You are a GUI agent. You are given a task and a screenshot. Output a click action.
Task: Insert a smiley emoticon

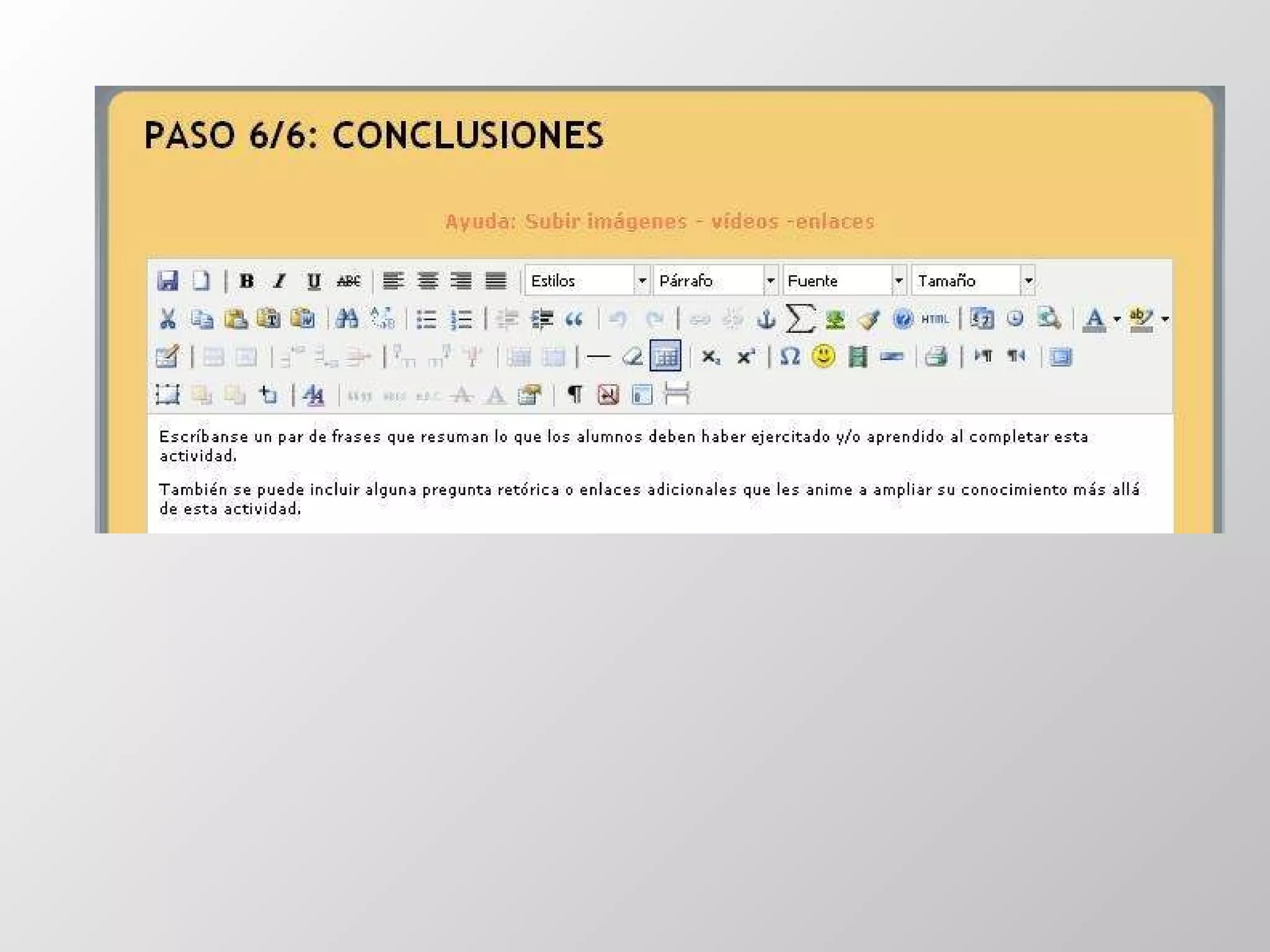coord(824,356)
